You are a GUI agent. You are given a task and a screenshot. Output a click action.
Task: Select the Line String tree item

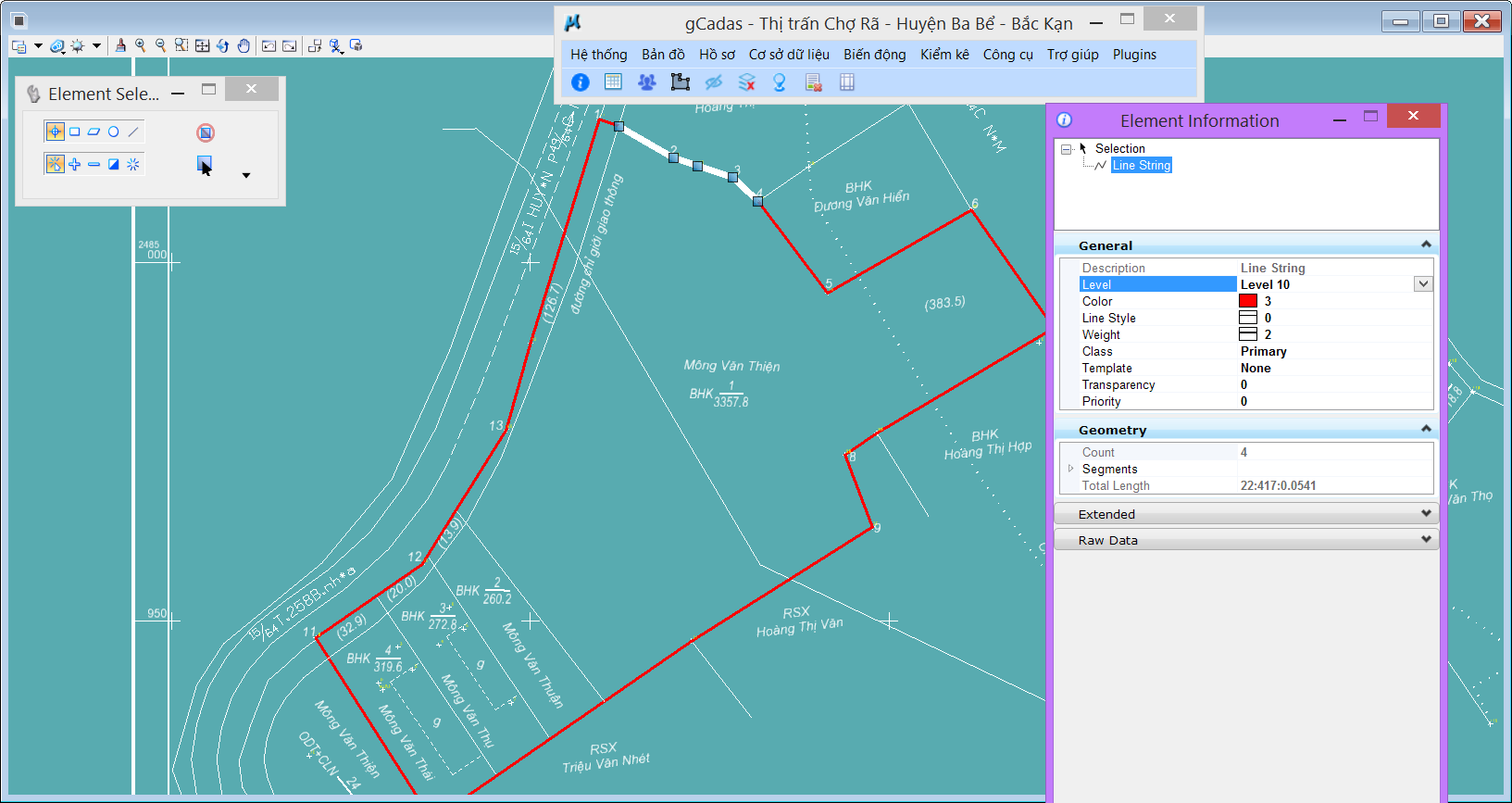[x=1141, y=165]
